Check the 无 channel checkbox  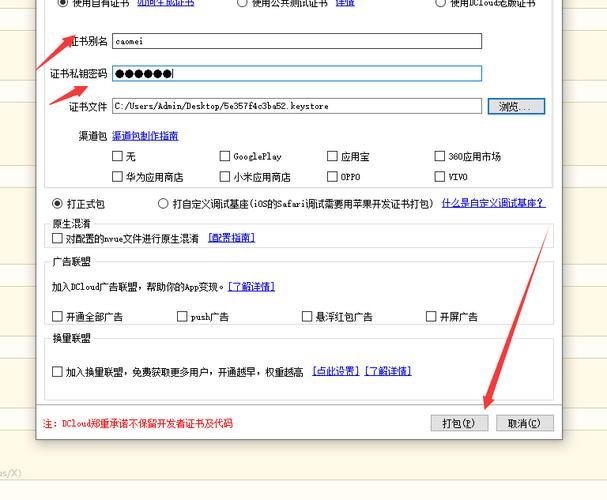coord(117,156)
